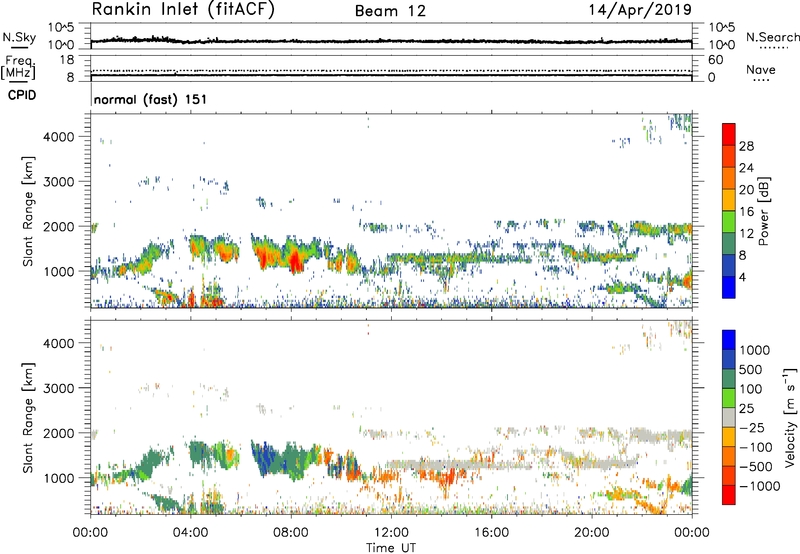Image resolution: width=800 pixels, height=554 pixels.
Task: Click the "-500" velocity colorbar label
Action: point(755,467)
